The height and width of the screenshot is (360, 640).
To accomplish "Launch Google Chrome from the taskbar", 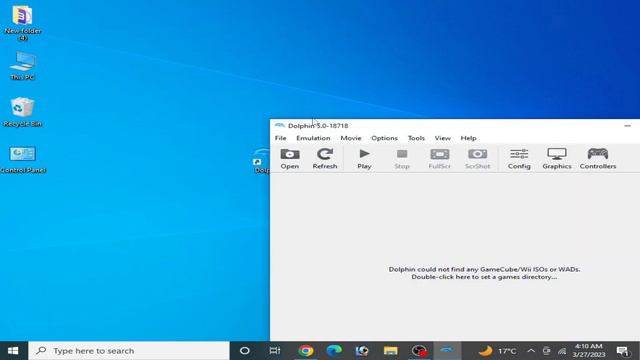I will point(306,351).
